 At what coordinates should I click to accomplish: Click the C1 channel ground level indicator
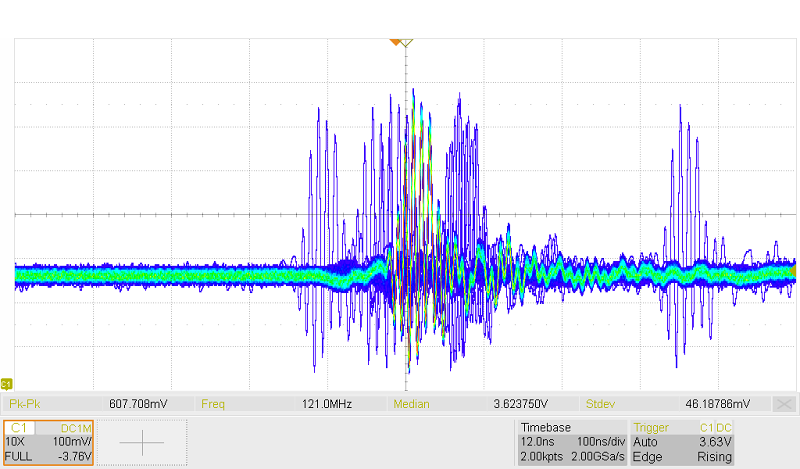6,384
